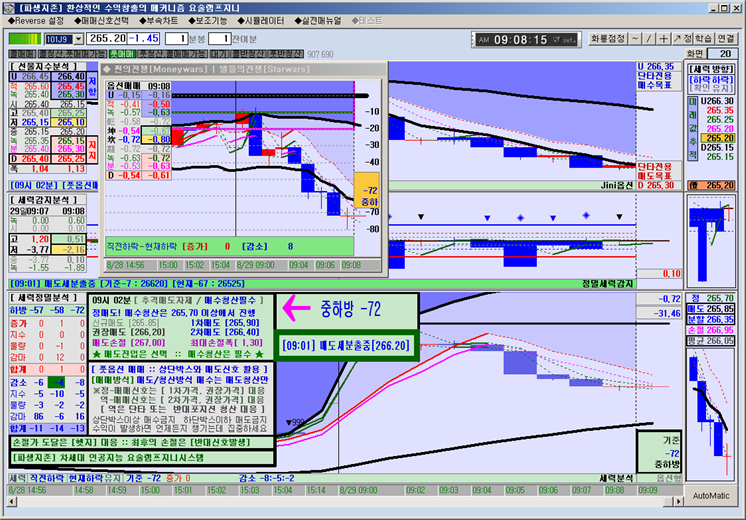Viewport: 746px width, 520px height.
Task: Click the green signal strength meter
Action: click(25, 39)
